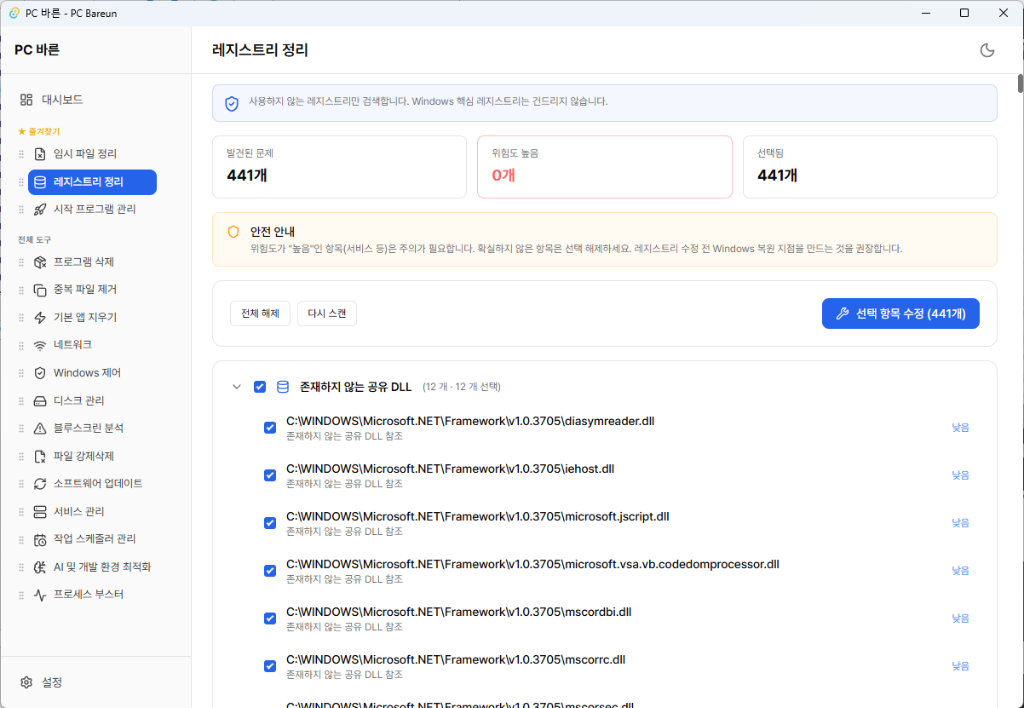Viewport: 1024px width, 708px height.
Task: Uncheck the mscorrc.dll entry checkbox
Action: [270, 666]
